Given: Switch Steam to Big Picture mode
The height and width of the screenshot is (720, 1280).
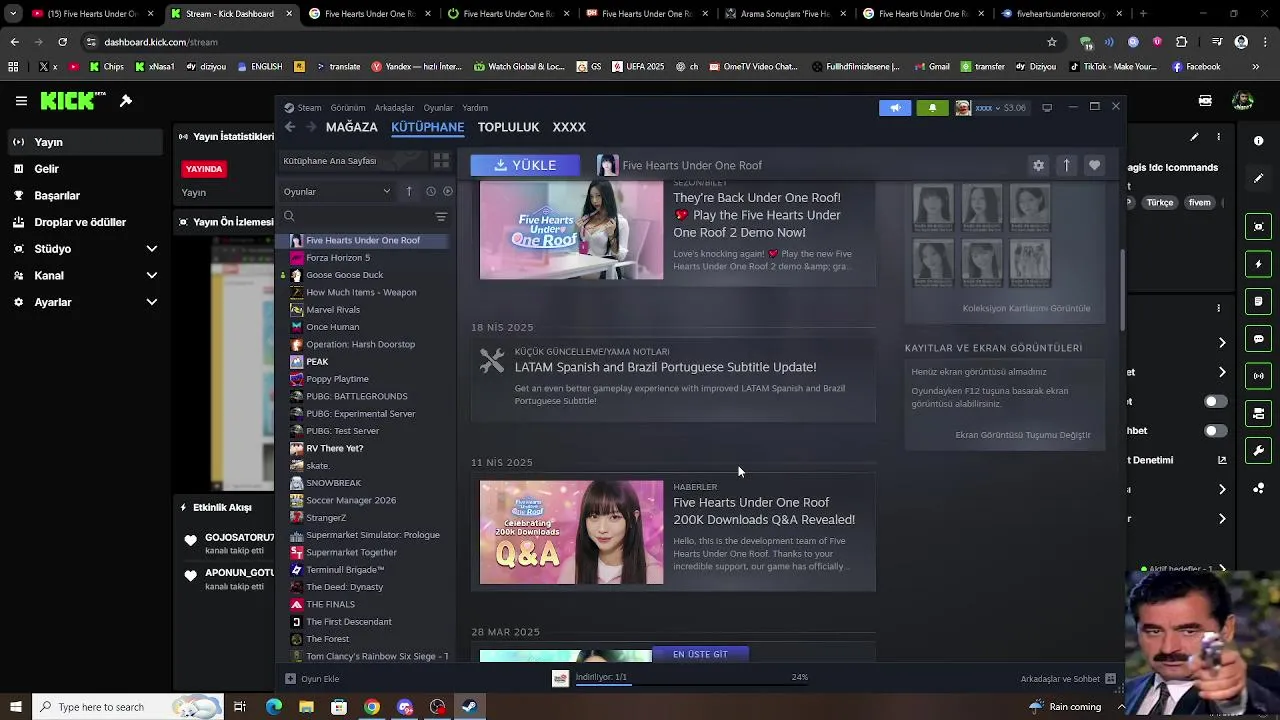Looking at the screenshot, I should pyautogui.click(x=1047, y=107).
